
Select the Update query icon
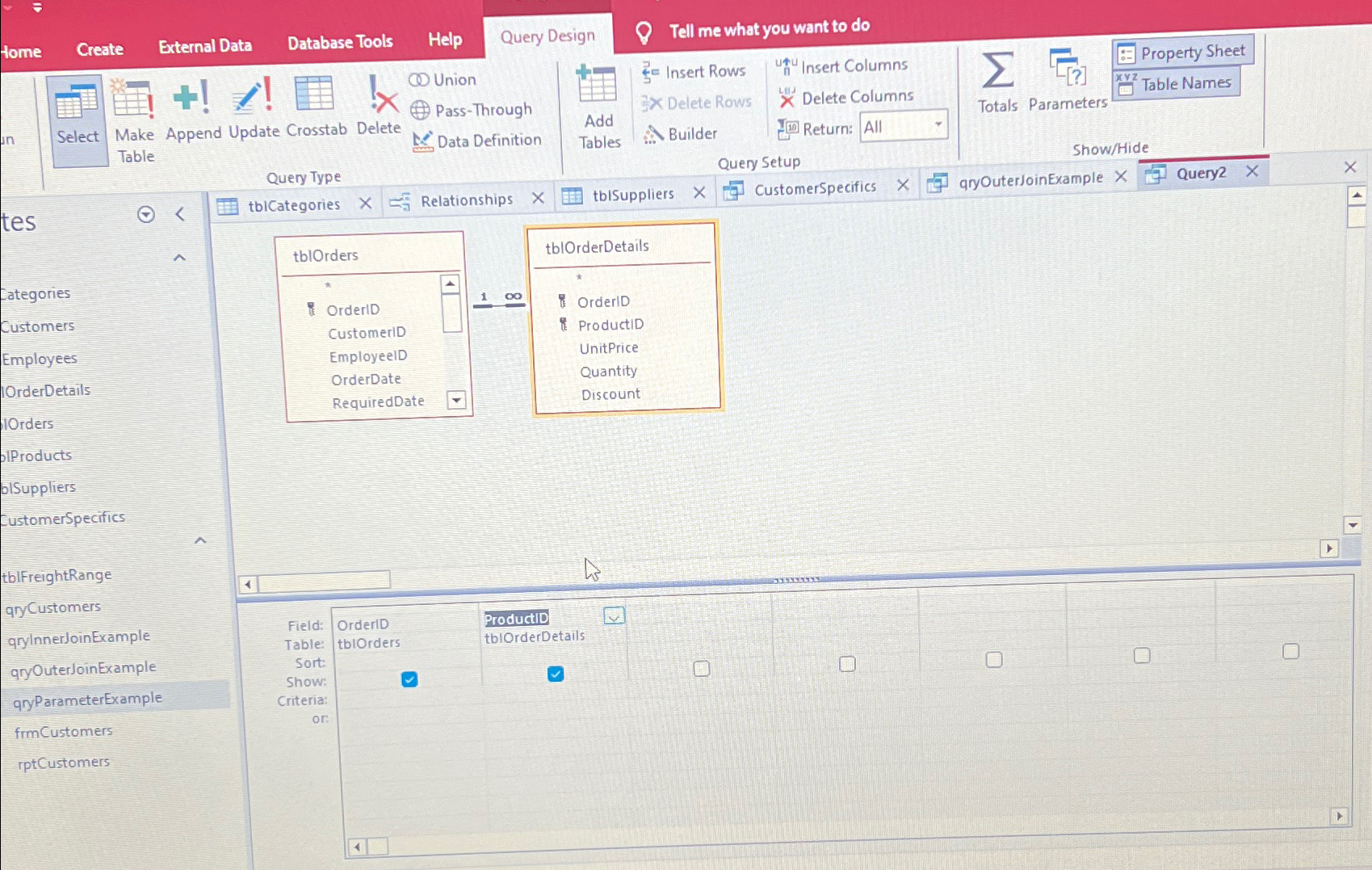tap(250, 97)
